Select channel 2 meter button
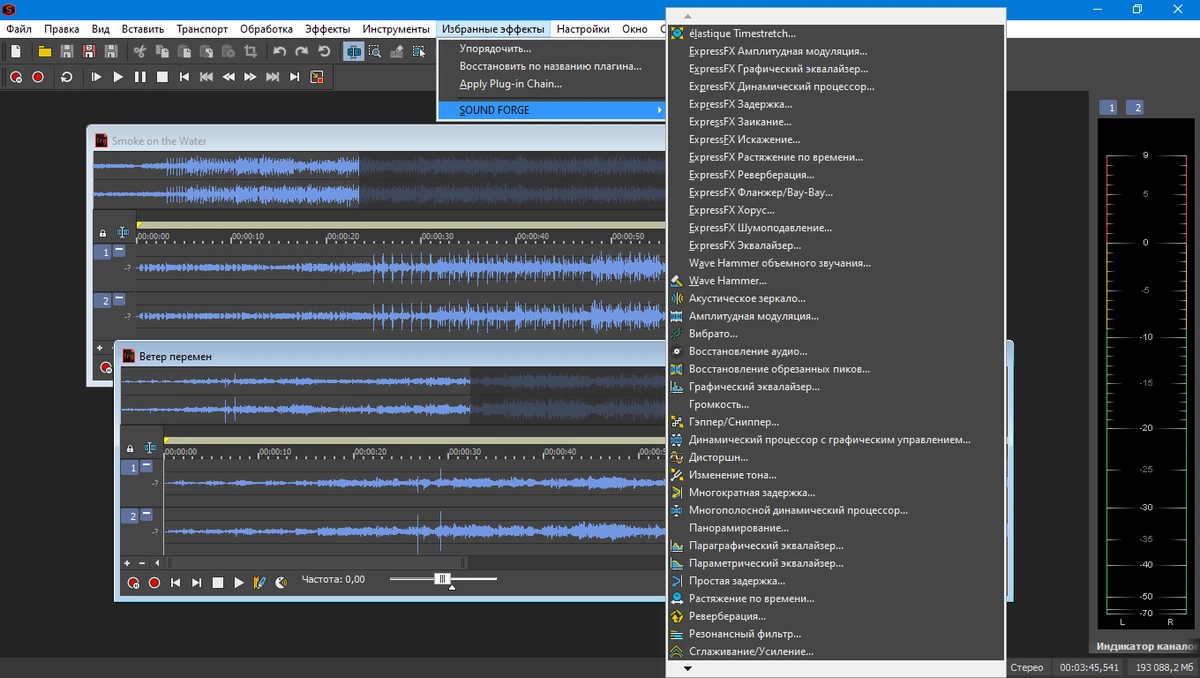 click(1134, 107)
